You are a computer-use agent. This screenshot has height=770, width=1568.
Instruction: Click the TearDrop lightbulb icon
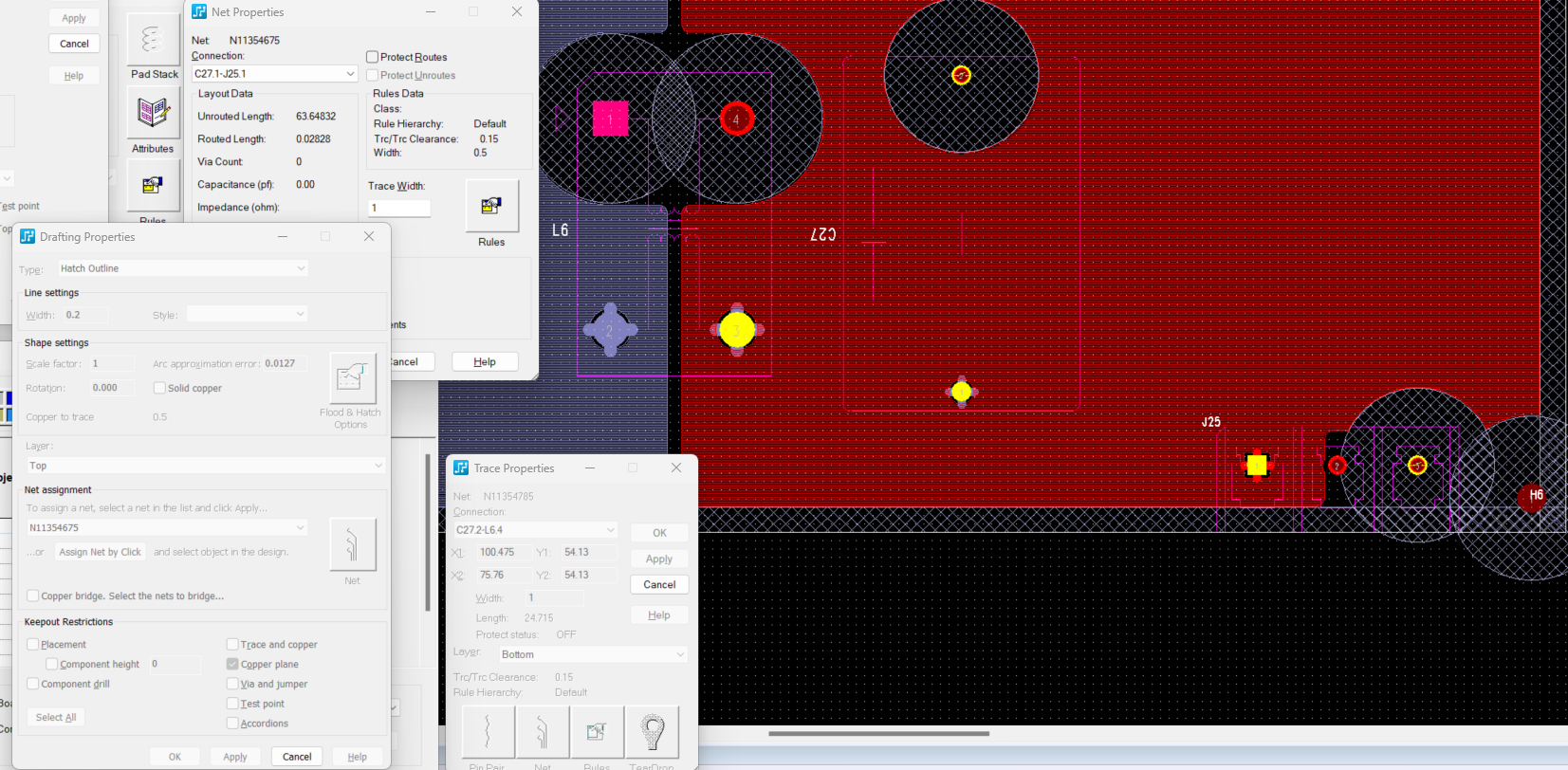coord(652,732)
